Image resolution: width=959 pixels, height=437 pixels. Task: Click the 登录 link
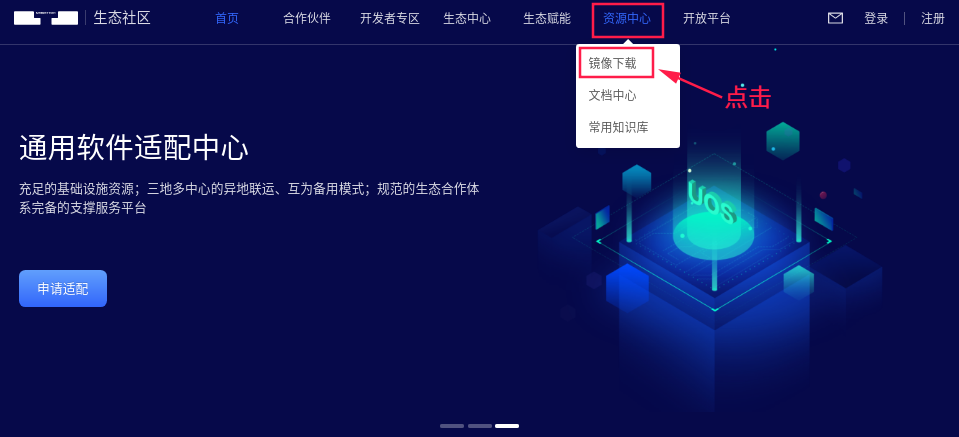876,18
